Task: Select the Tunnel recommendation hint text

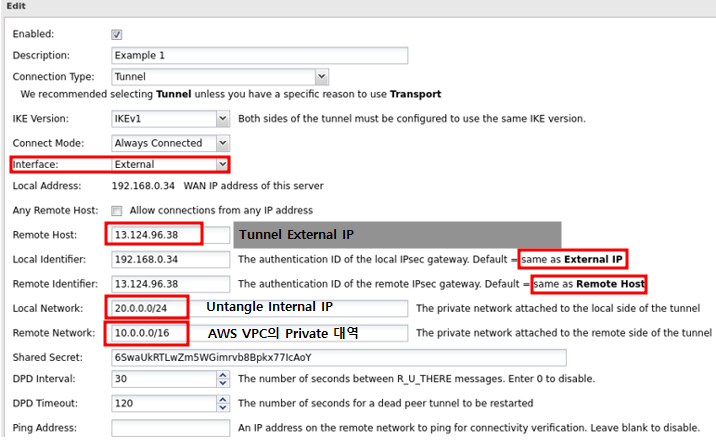Action: pyautogui.click(x=231, y=94)
